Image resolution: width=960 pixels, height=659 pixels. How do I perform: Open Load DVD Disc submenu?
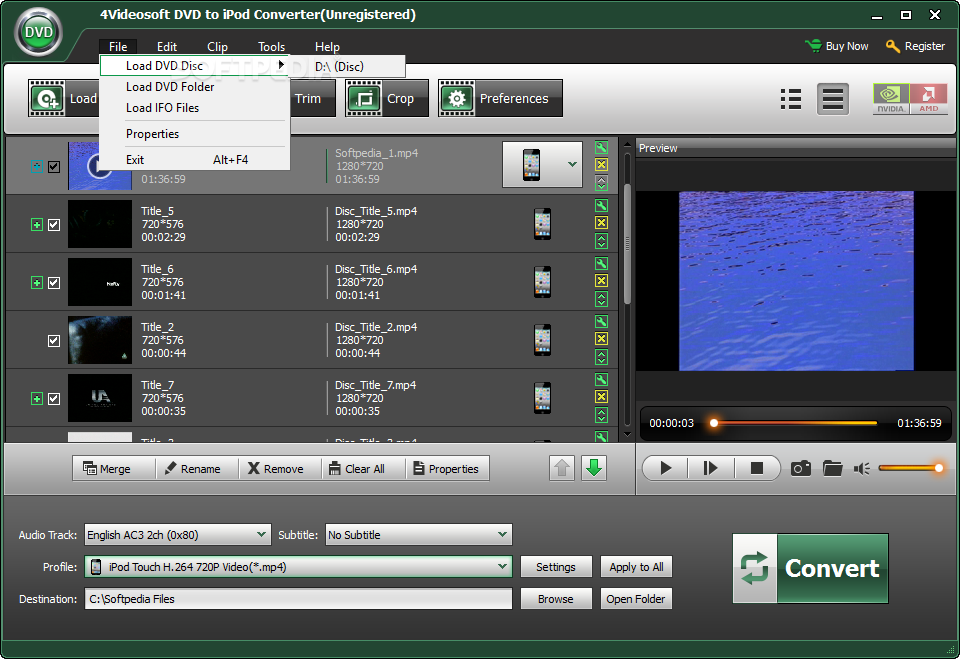[195, 66]
